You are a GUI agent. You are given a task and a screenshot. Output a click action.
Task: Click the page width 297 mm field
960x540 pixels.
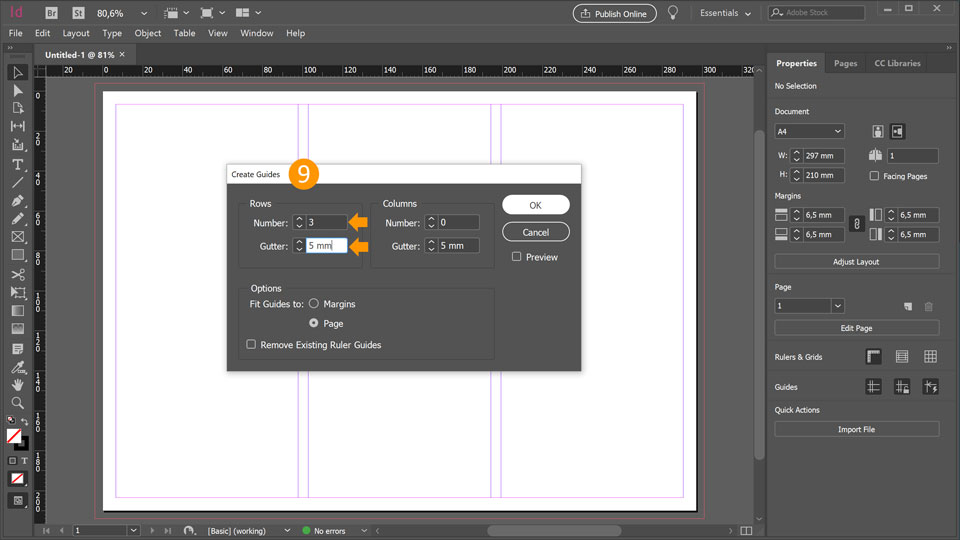tap(823, 156)
